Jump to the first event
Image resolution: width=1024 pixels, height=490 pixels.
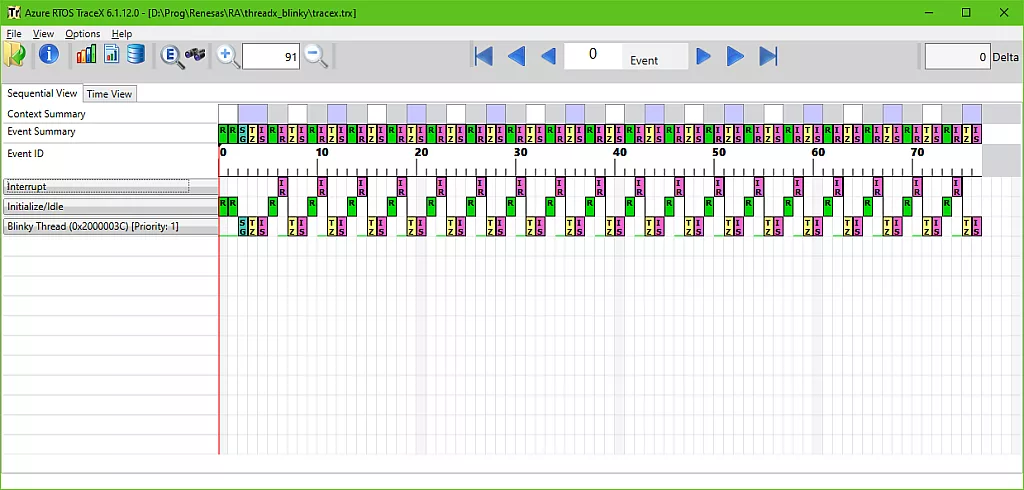483,56
